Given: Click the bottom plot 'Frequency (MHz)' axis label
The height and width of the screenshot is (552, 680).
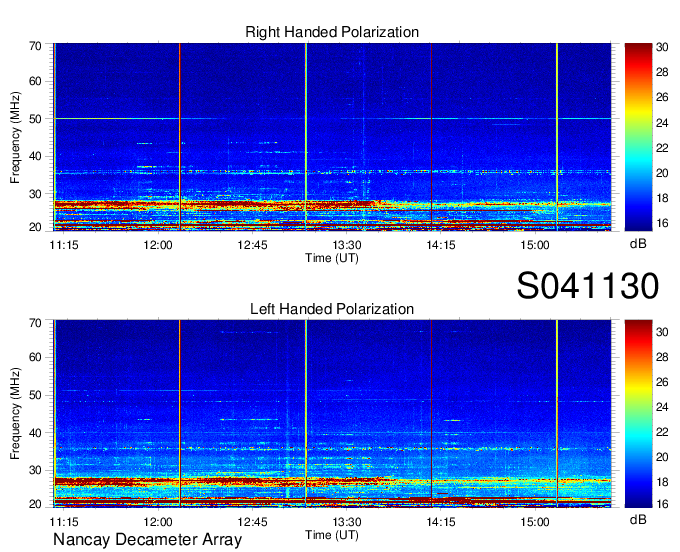Looking at the screenshot, I should tap(15, 414).
